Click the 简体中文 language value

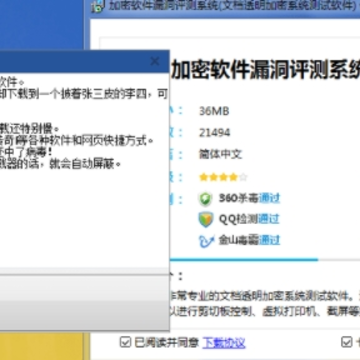point(221,154)
